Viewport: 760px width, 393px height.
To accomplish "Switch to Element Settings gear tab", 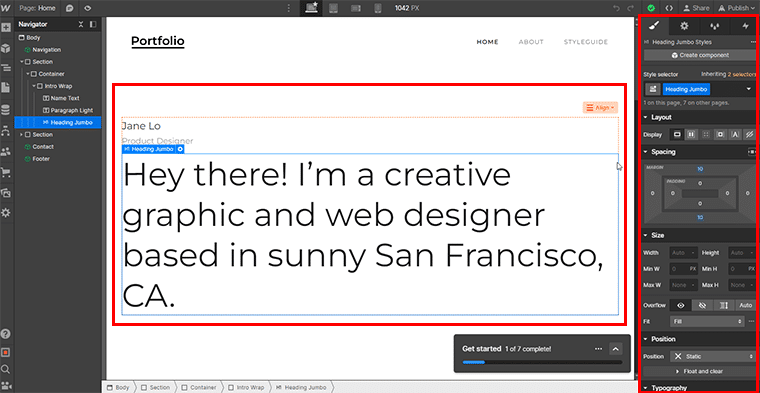I will pos(684,26).
